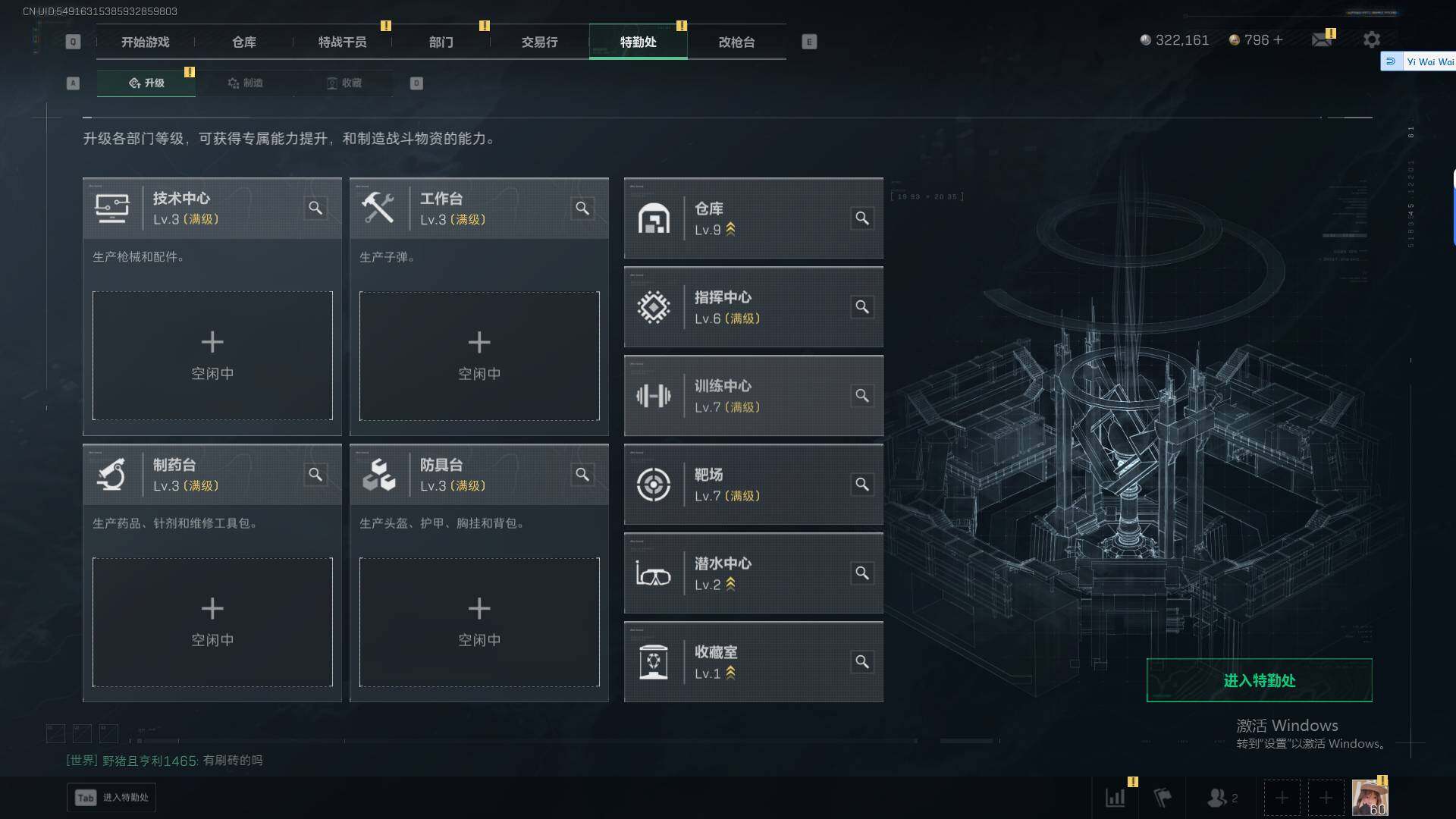Add production in 技术中心 idle slot

click(212, 356)
